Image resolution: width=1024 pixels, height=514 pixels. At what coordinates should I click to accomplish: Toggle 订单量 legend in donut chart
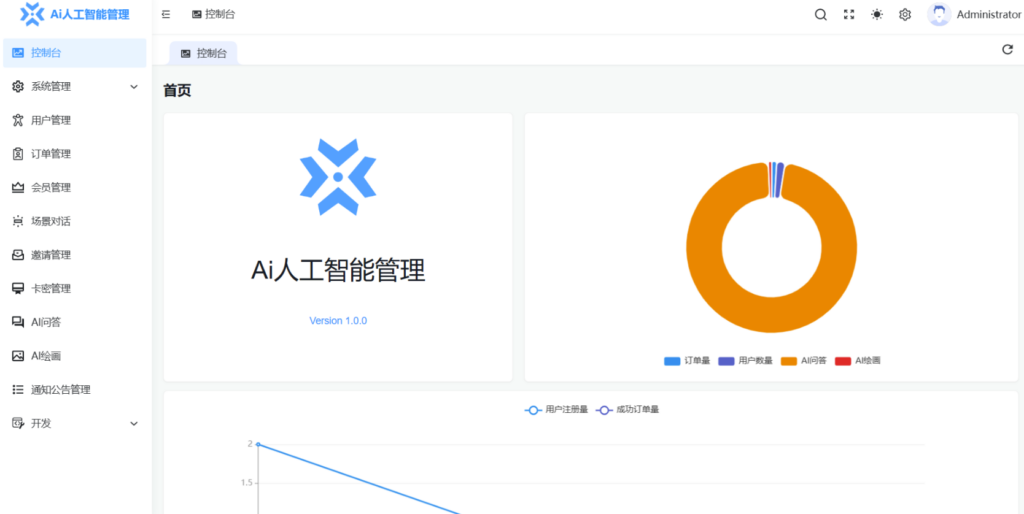(687, 361)
